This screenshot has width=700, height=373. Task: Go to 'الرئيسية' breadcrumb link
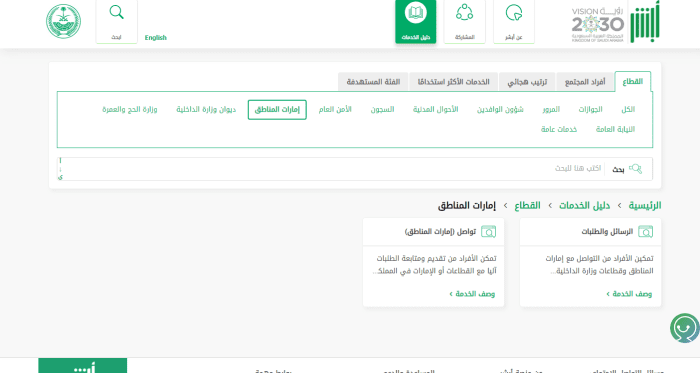point(645,206)
